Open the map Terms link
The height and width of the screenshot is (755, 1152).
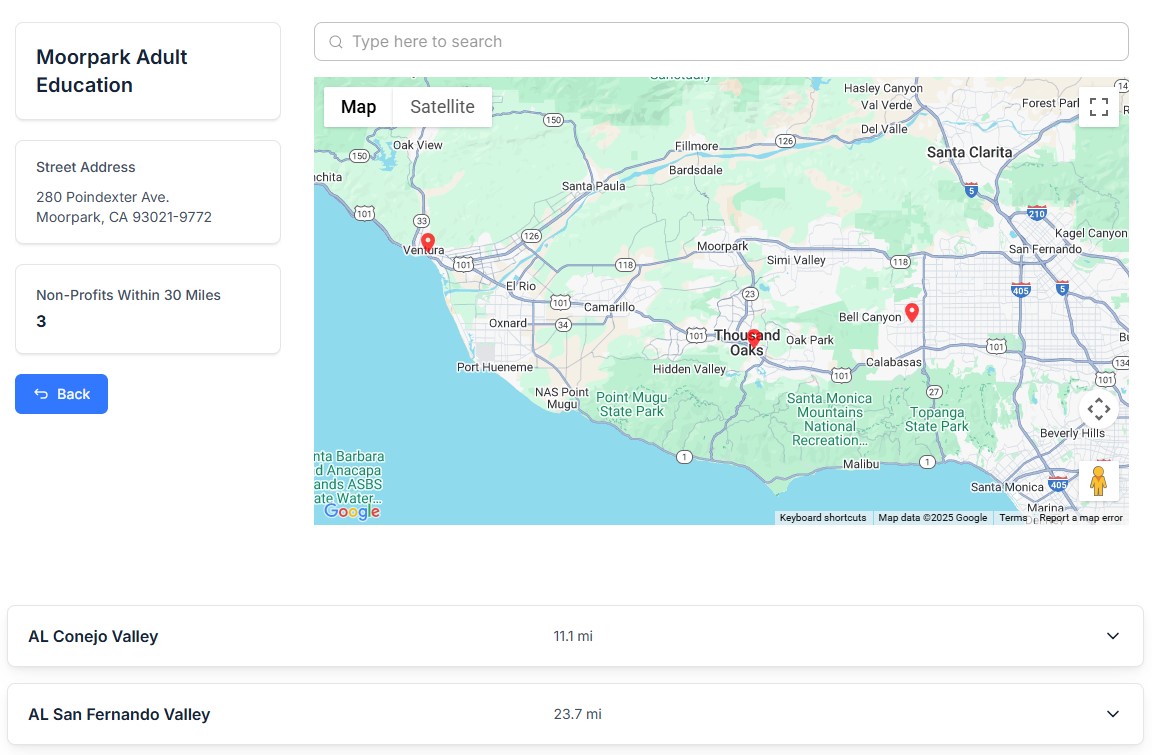(1012, 518)
